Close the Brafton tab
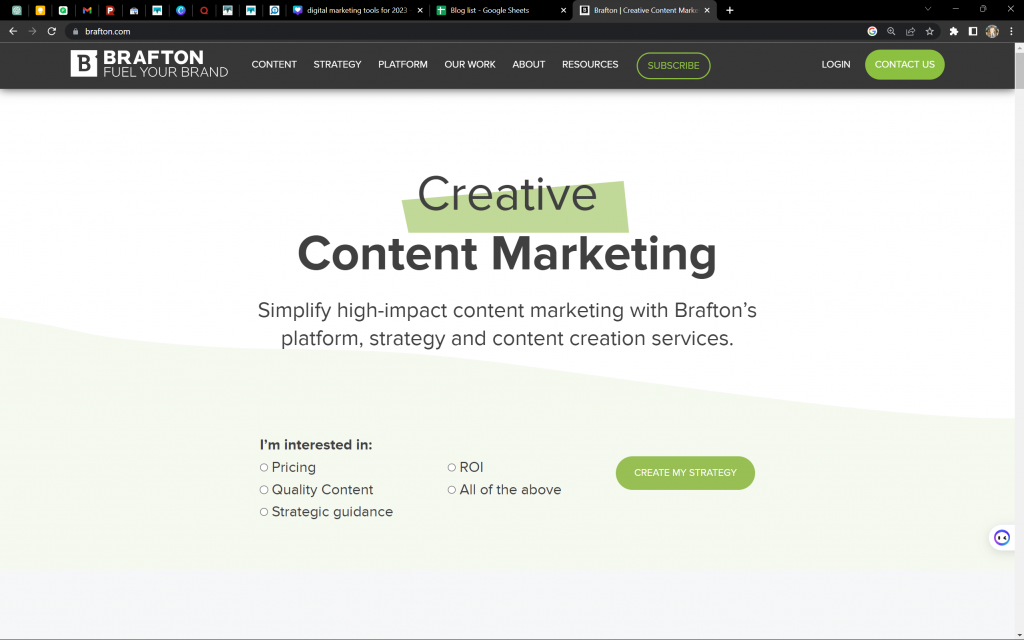The height and width of the screenshot is (640, 1024). (x=707, y=10)
